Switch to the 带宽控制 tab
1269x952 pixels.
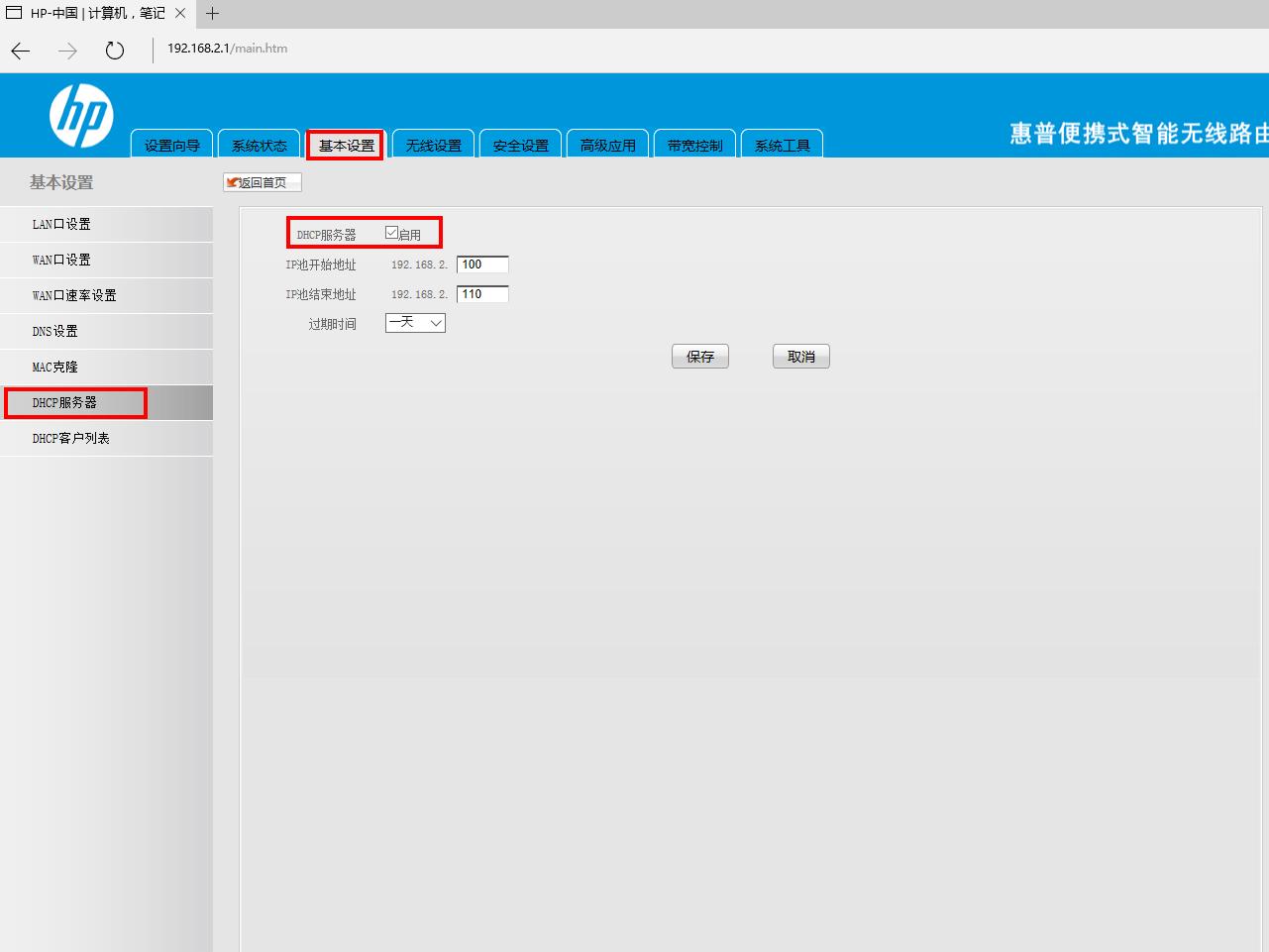coord(694,144)
